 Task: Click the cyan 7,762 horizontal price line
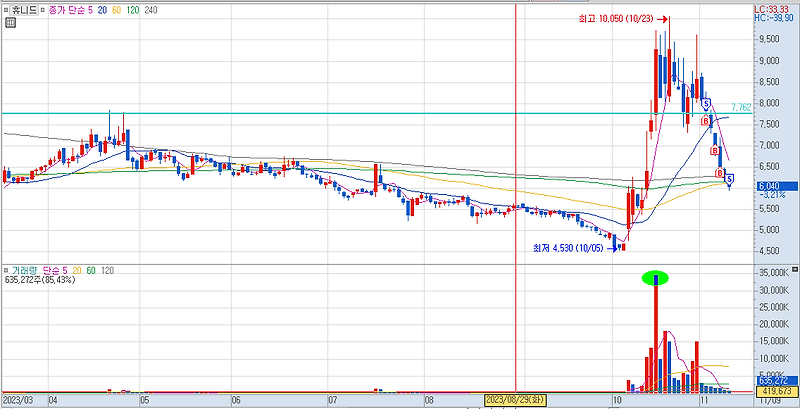click(x=377, y=113)
